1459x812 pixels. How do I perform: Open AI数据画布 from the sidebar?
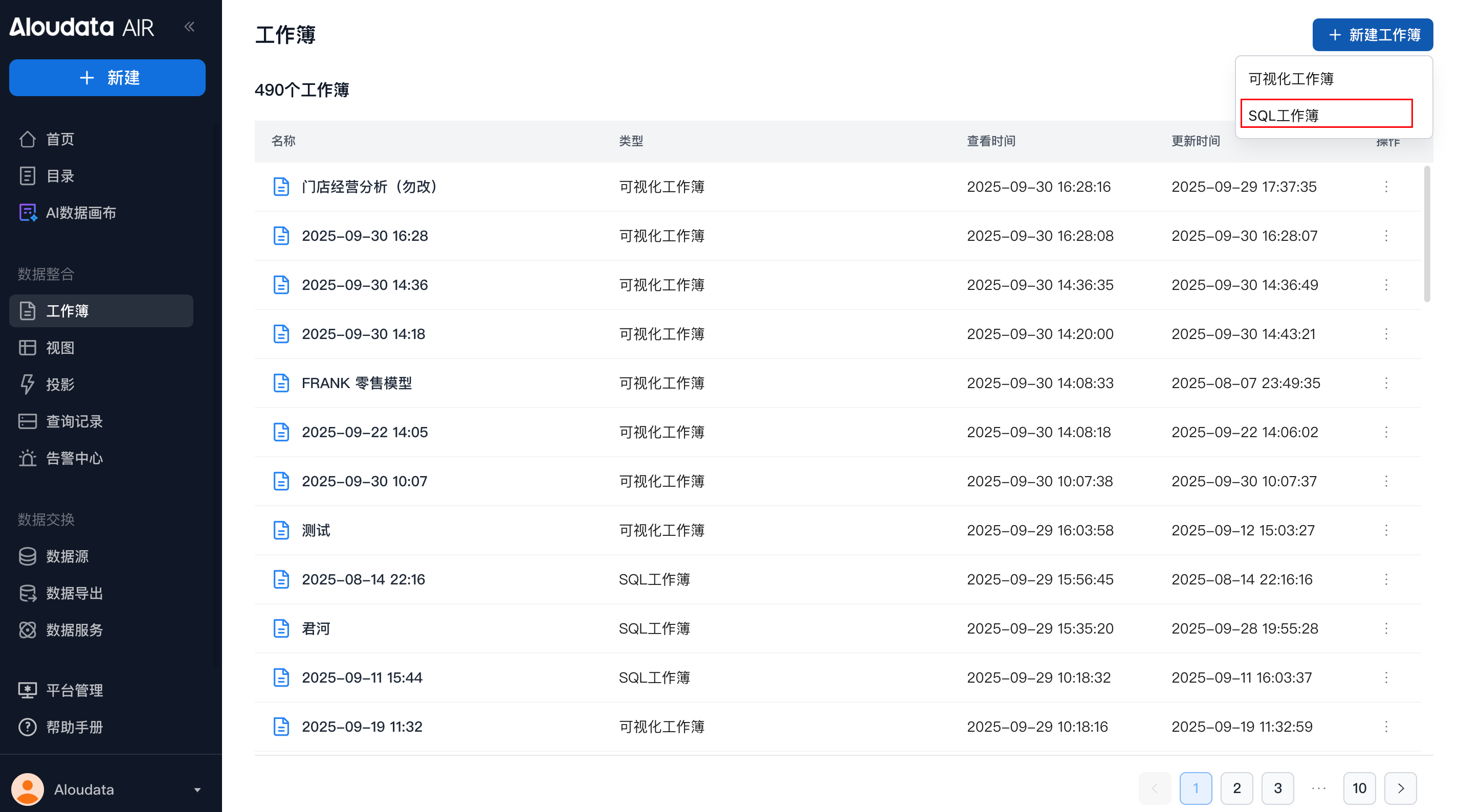(x=80, y=213)
